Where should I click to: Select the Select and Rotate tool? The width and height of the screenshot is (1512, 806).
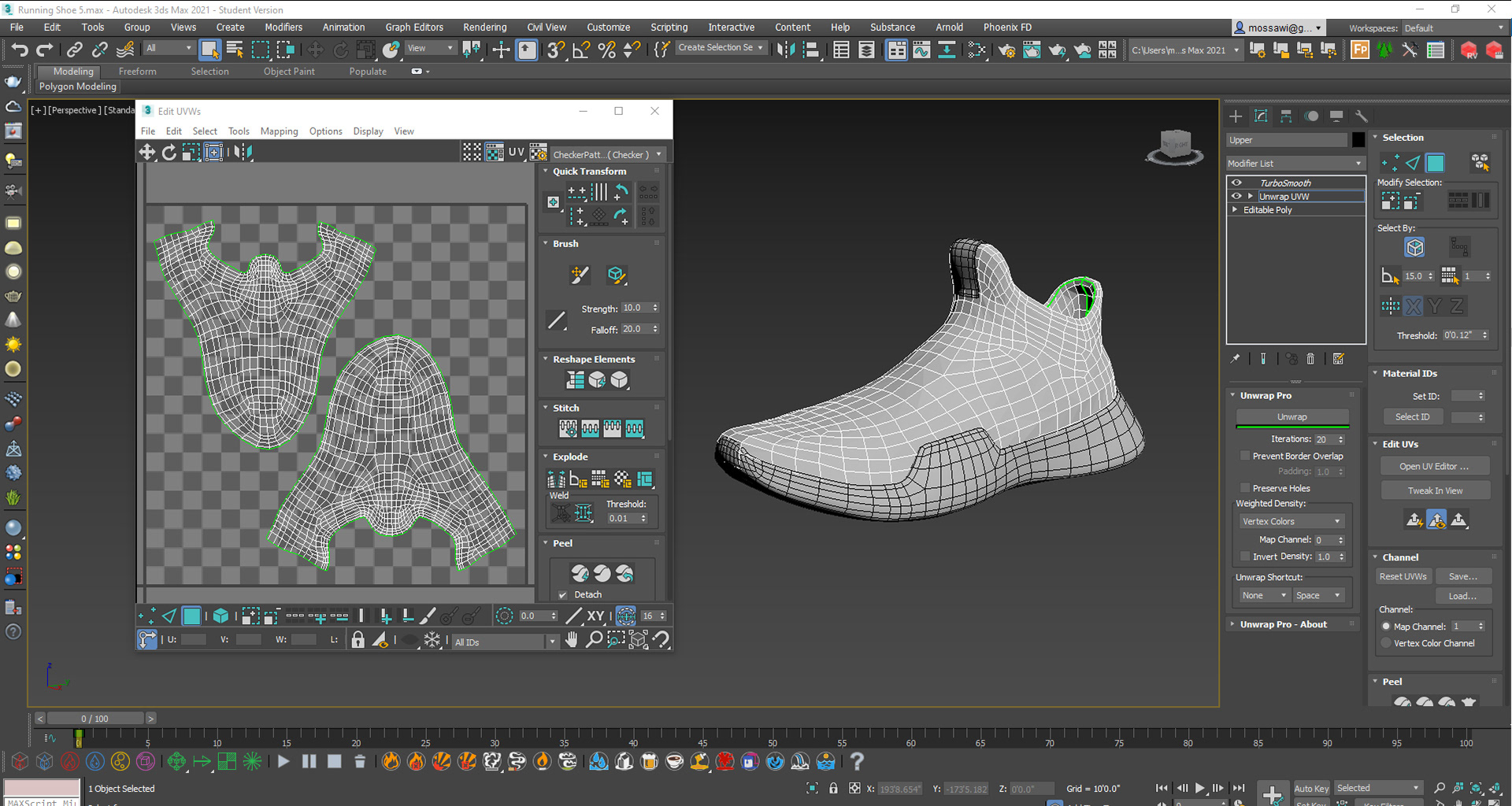point(340,49)
